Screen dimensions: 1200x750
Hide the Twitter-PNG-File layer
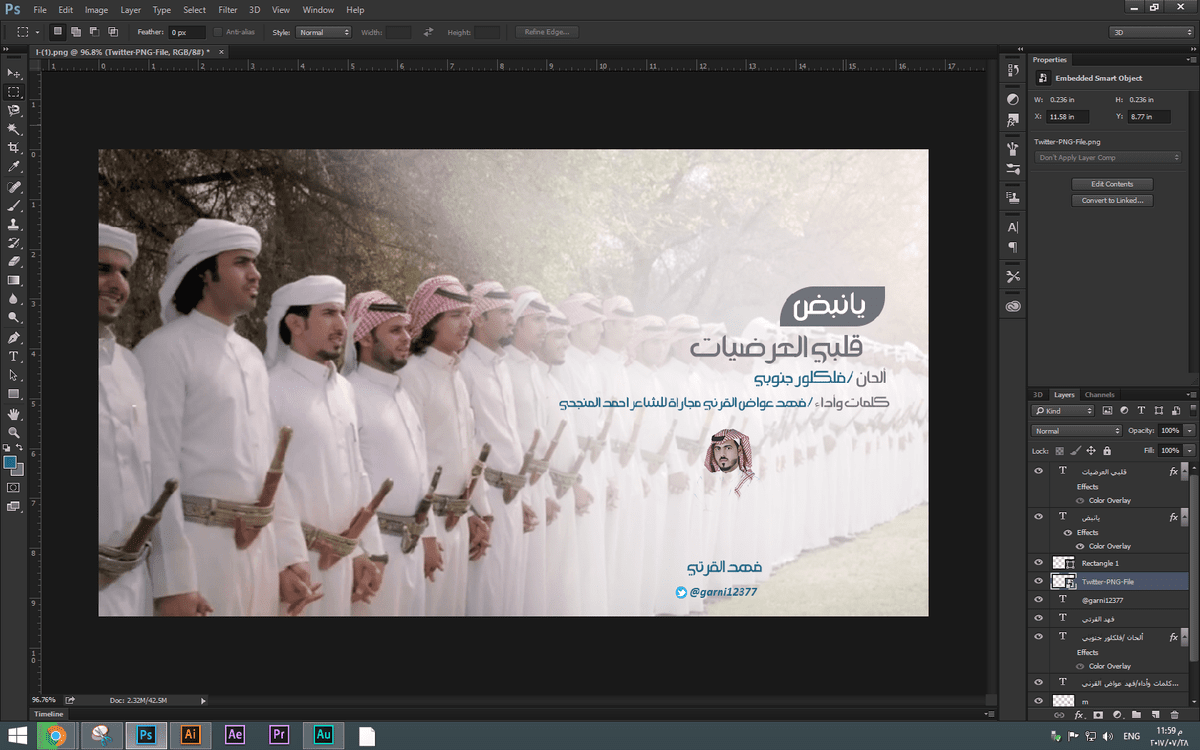click(x=1039, y=581)
